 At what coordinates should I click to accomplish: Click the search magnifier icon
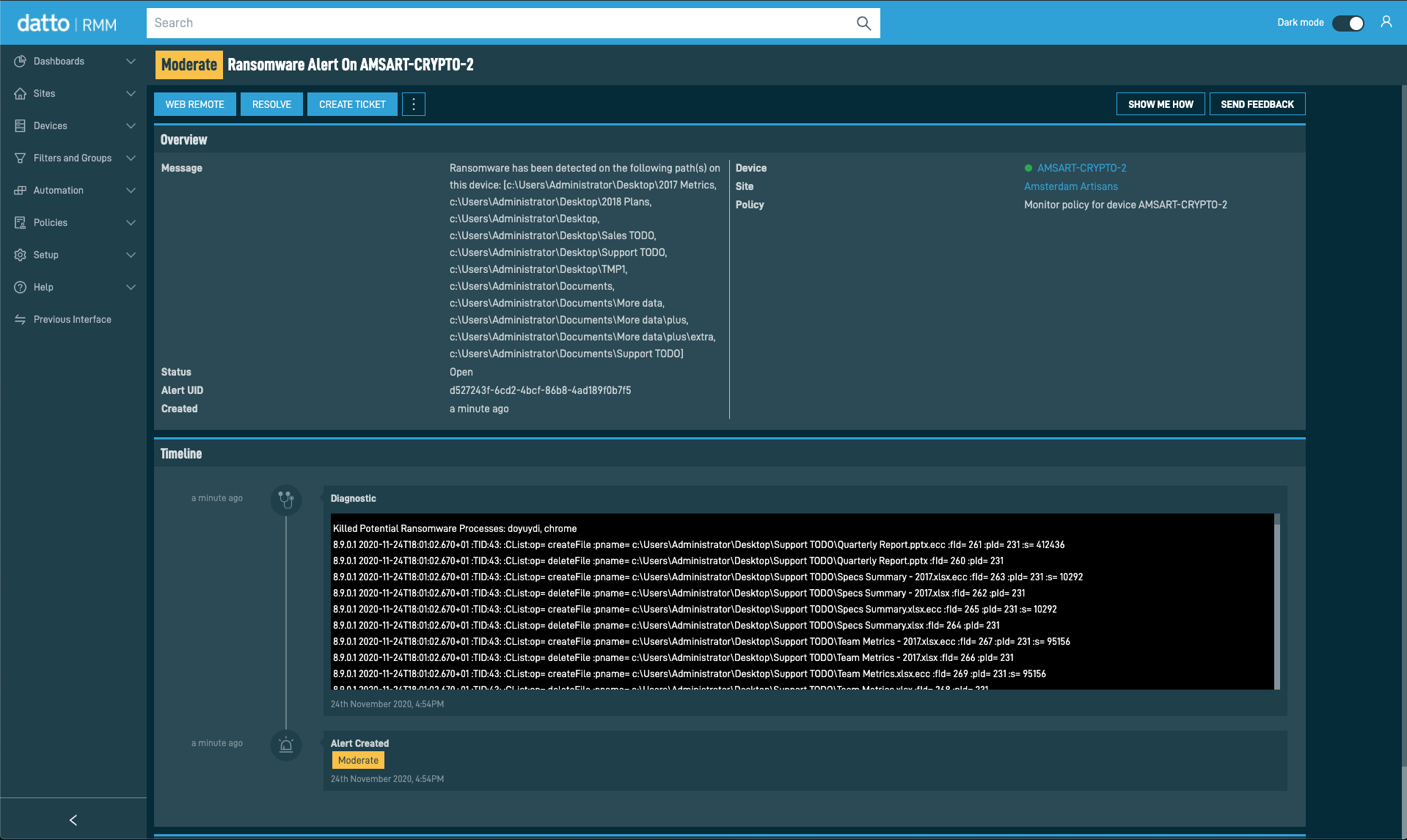click(x=863, y=23)
